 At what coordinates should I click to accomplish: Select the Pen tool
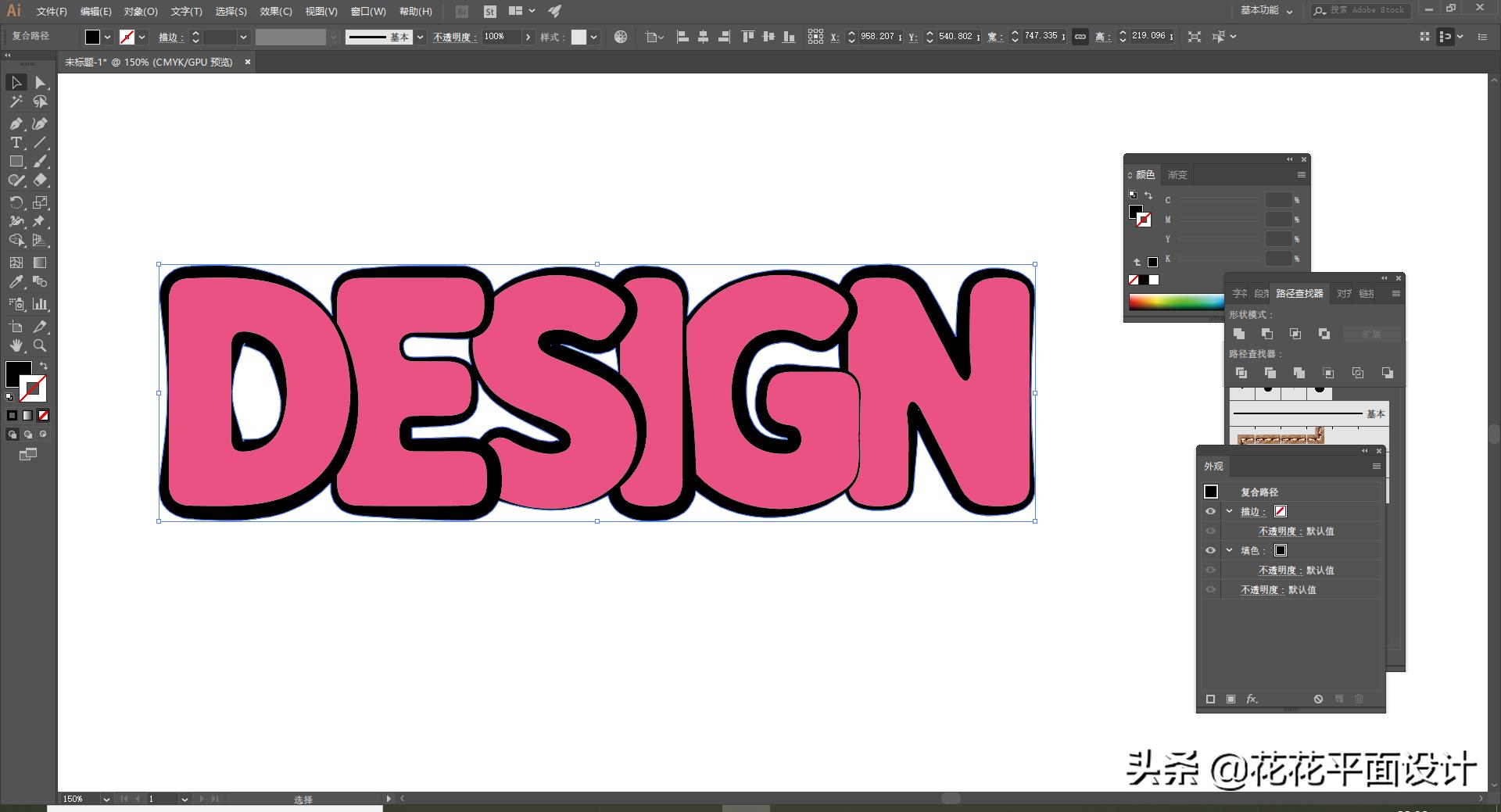[16, 123]
